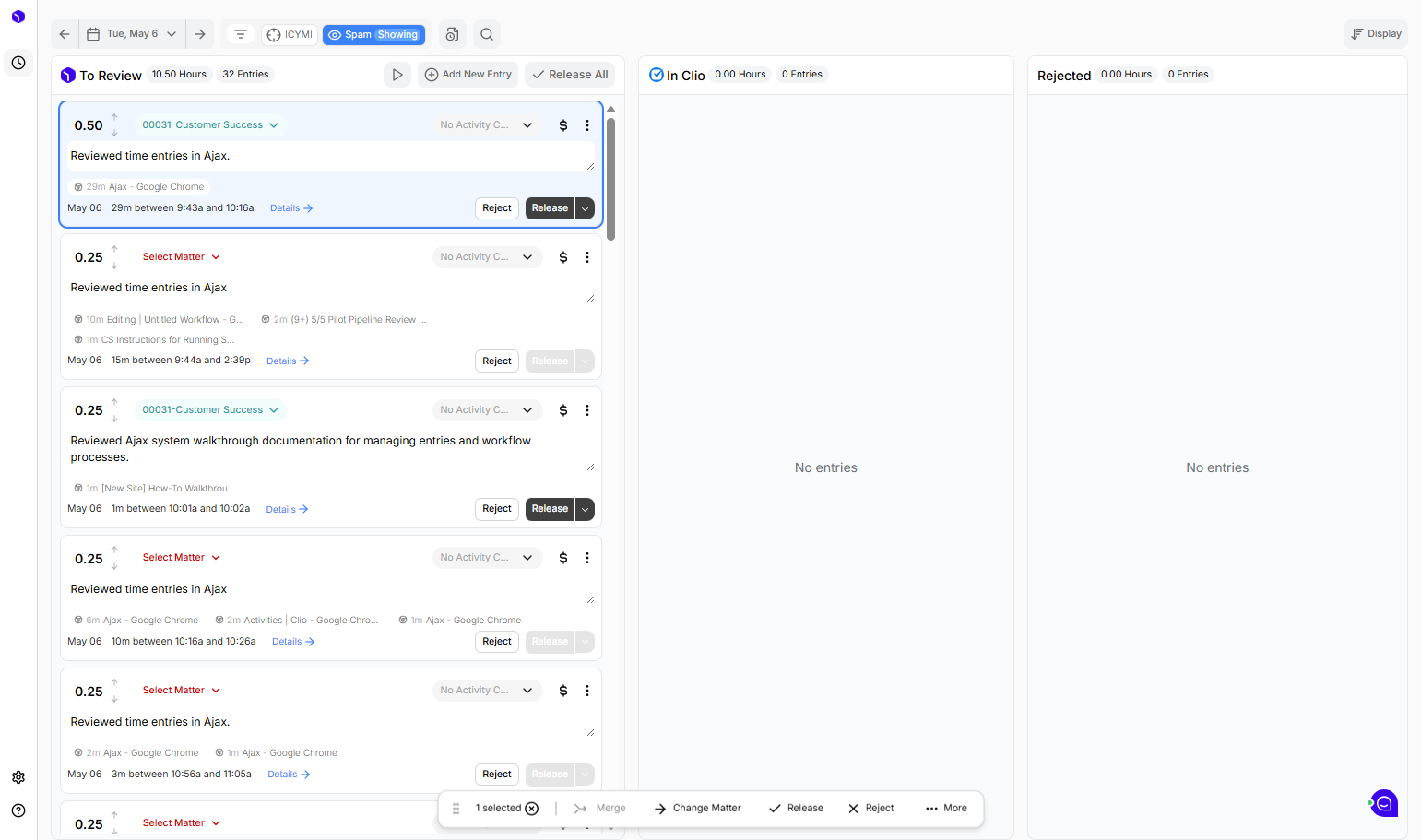
Task: Choose Reject in the selection bar
Action: point(871,809)
